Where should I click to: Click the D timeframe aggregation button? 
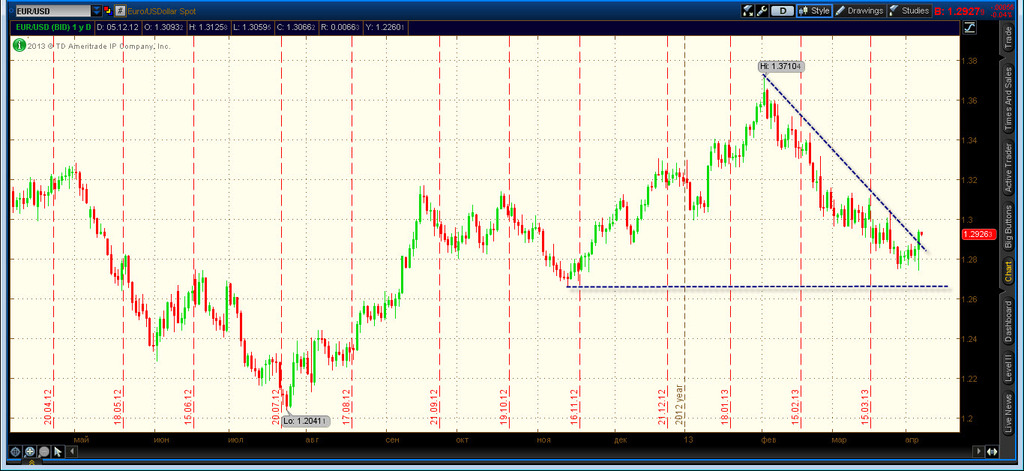(782, 10)
